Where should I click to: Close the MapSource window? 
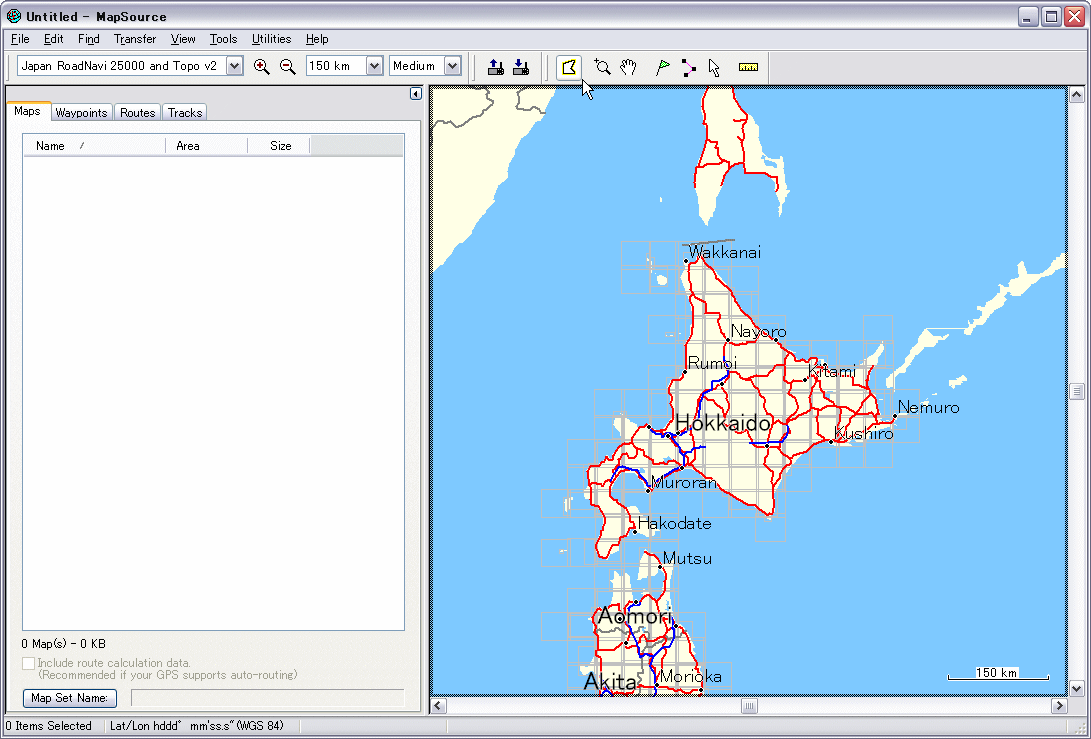click(x=1074, y=17)
